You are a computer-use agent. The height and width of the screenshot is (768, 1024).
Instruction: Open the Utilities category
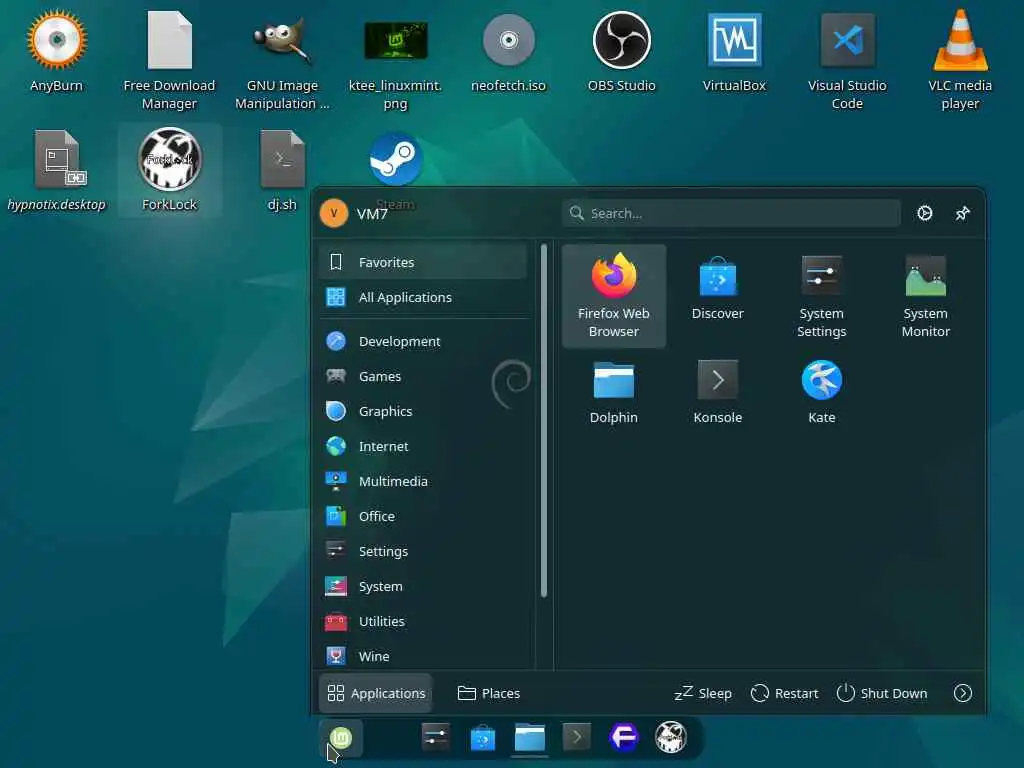tap(423, 621)
